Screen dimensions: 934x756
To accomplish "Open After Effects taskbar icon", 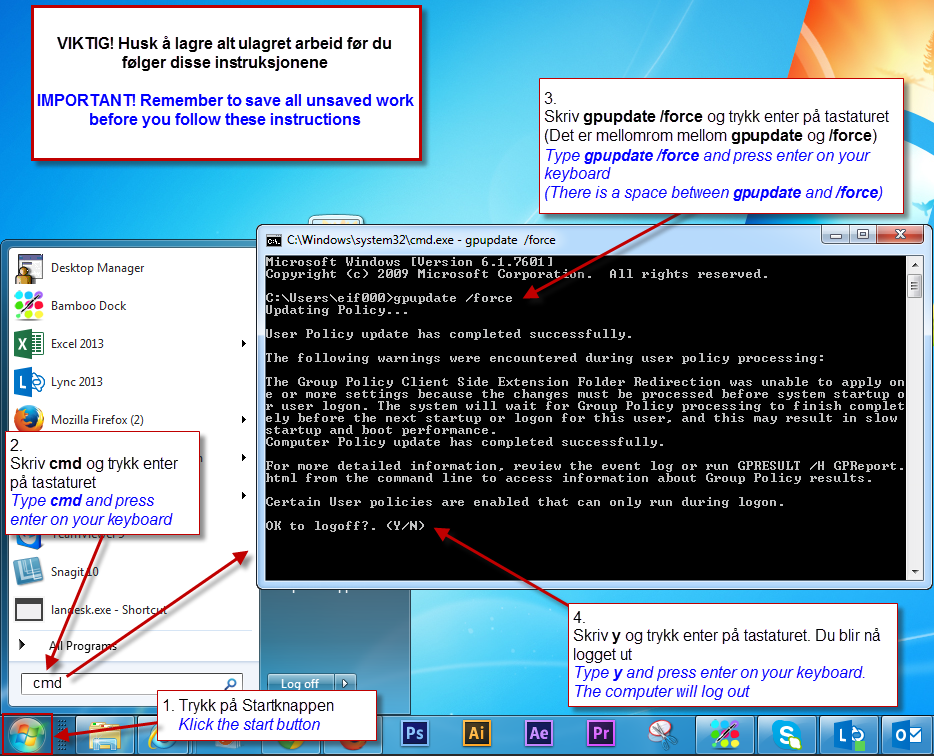I will point(539,735).
